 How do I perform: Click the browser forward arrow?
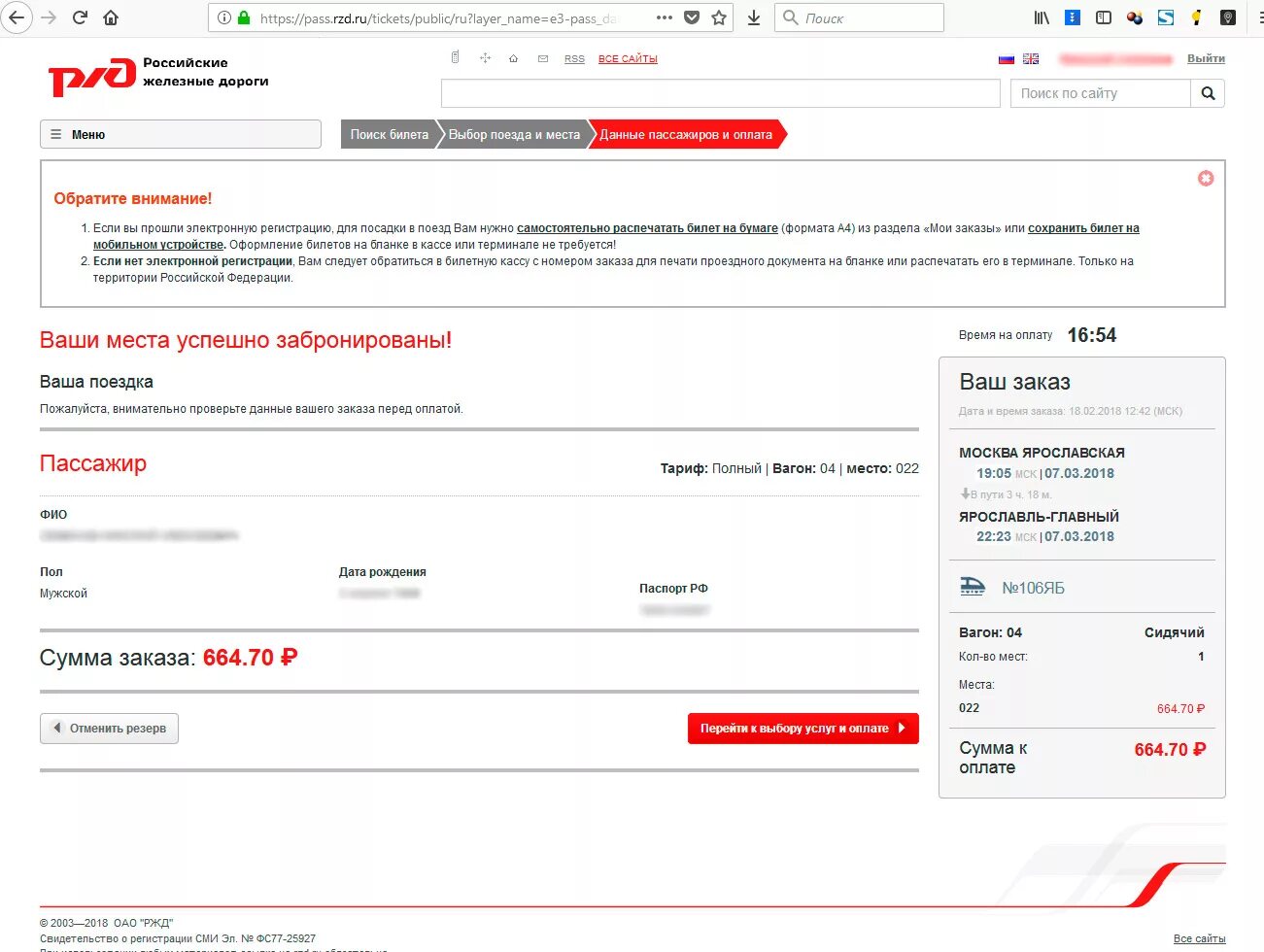pos(49,17)
